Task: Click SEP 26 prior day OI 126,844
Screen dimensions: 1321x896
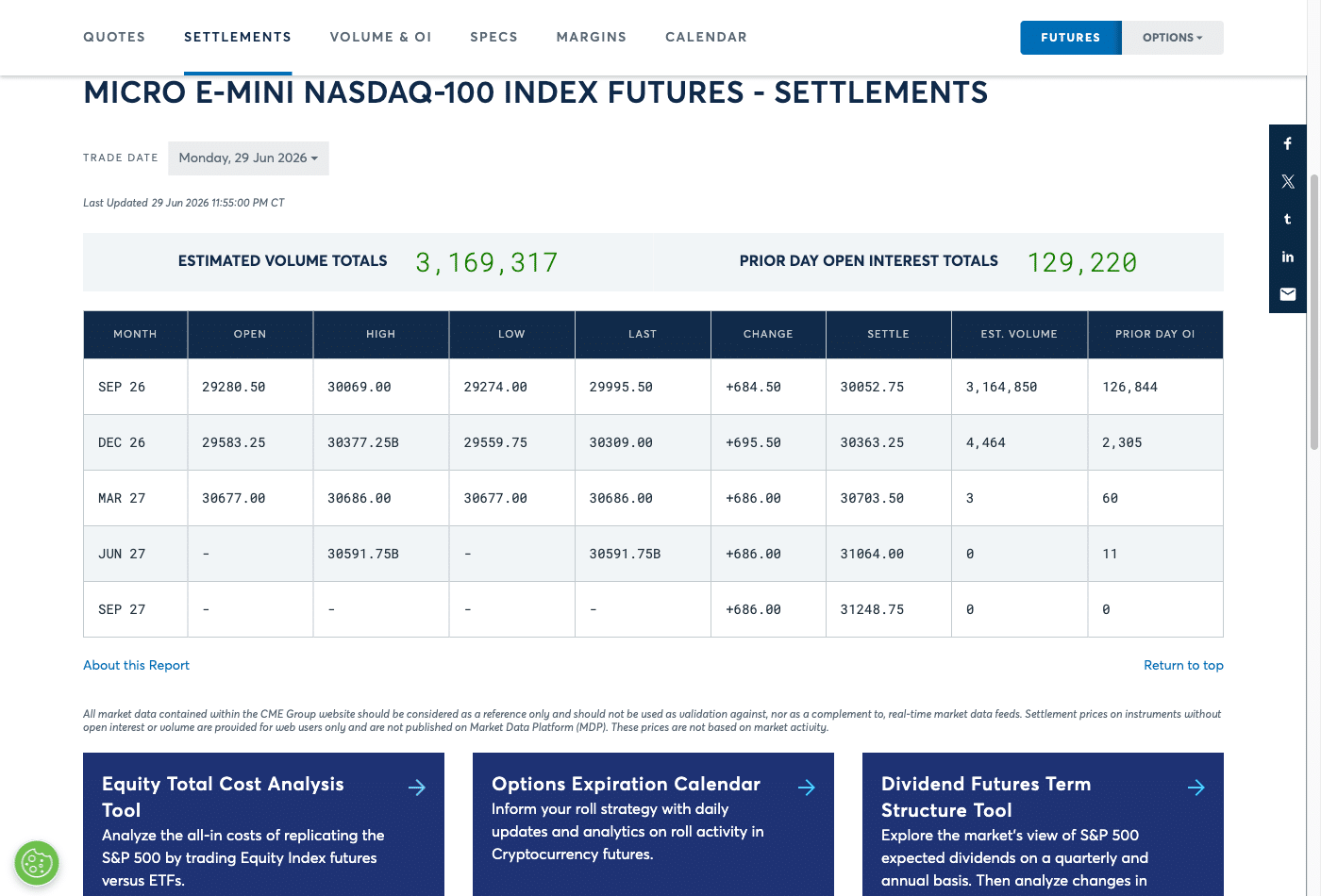Action: [1129, 387]
